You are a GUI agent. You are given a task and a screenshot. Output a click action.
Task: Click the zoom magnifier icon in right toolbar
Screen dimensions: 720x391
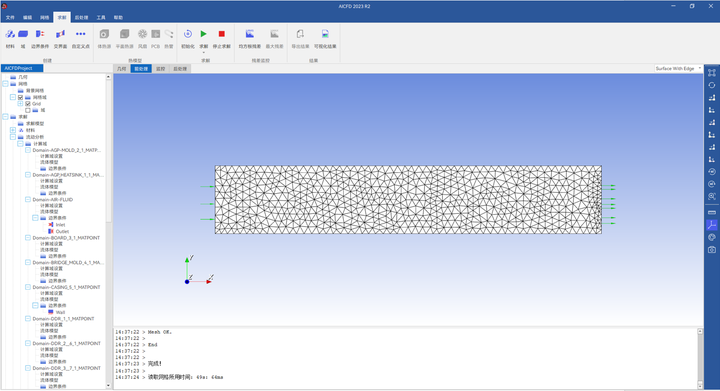click(712, 196)
